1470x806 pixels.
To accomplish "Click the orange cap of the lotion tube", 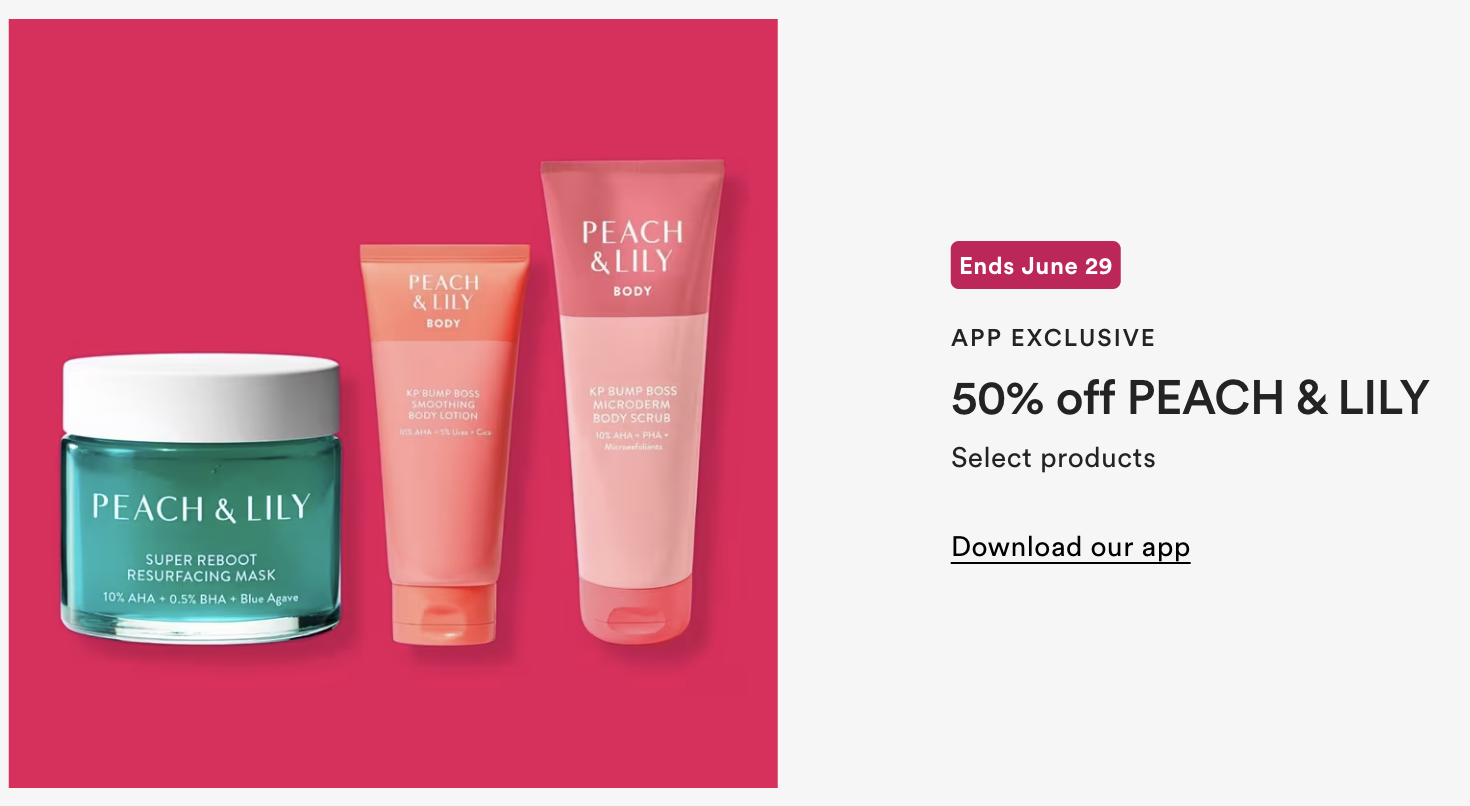I will 444,612.
